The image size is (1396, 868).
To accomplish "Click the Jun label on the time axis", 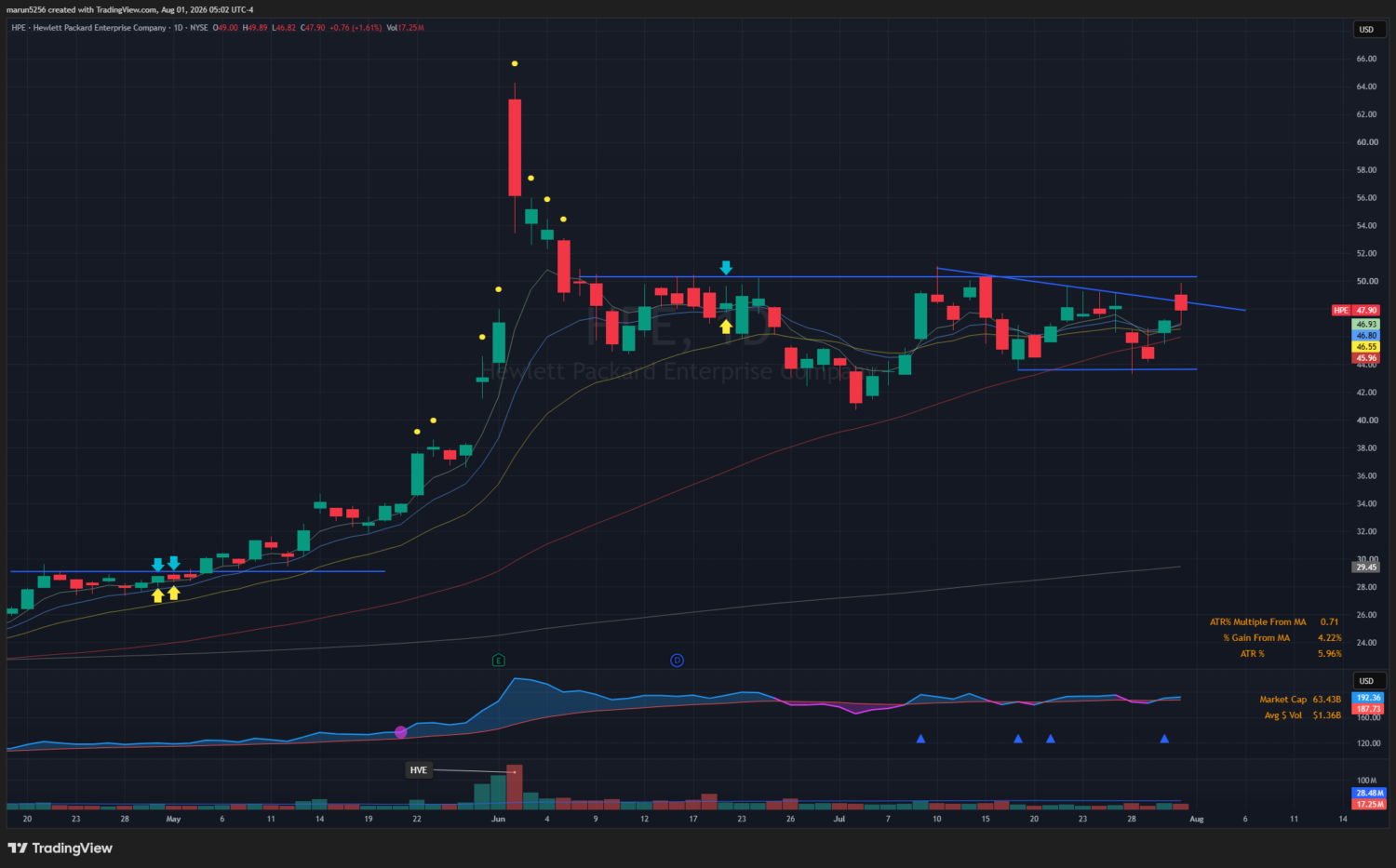I will tap(498, 820).
